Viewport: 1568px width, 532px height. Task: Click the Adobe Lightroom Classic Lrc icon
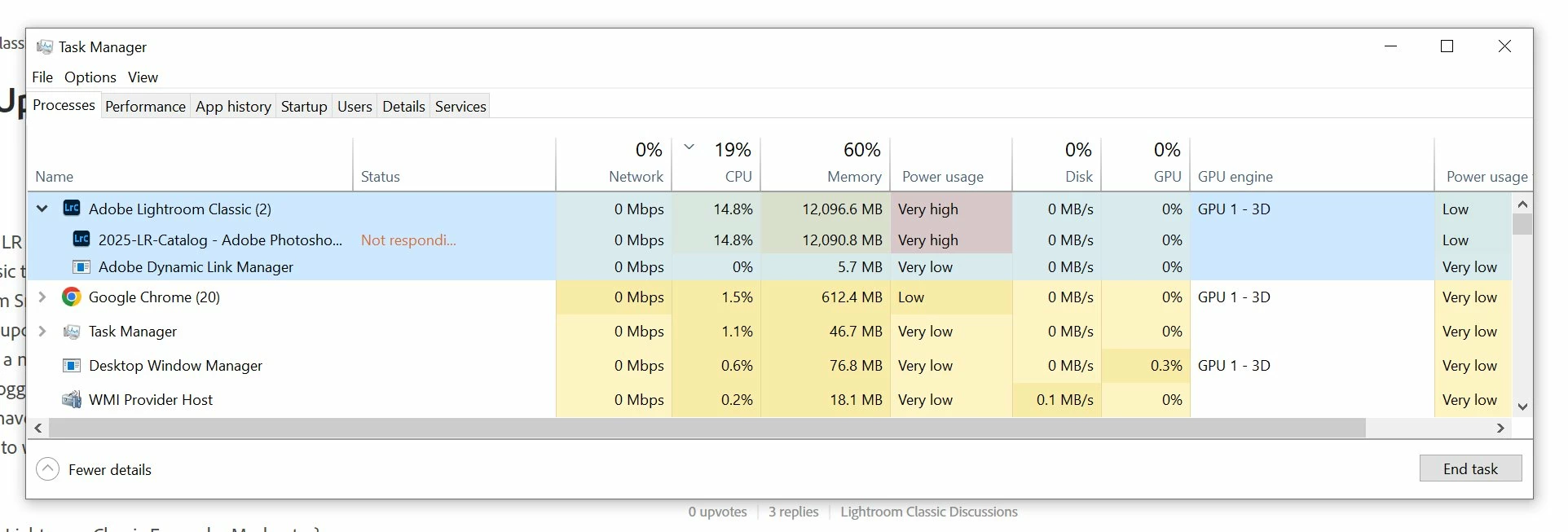(72, 209)
